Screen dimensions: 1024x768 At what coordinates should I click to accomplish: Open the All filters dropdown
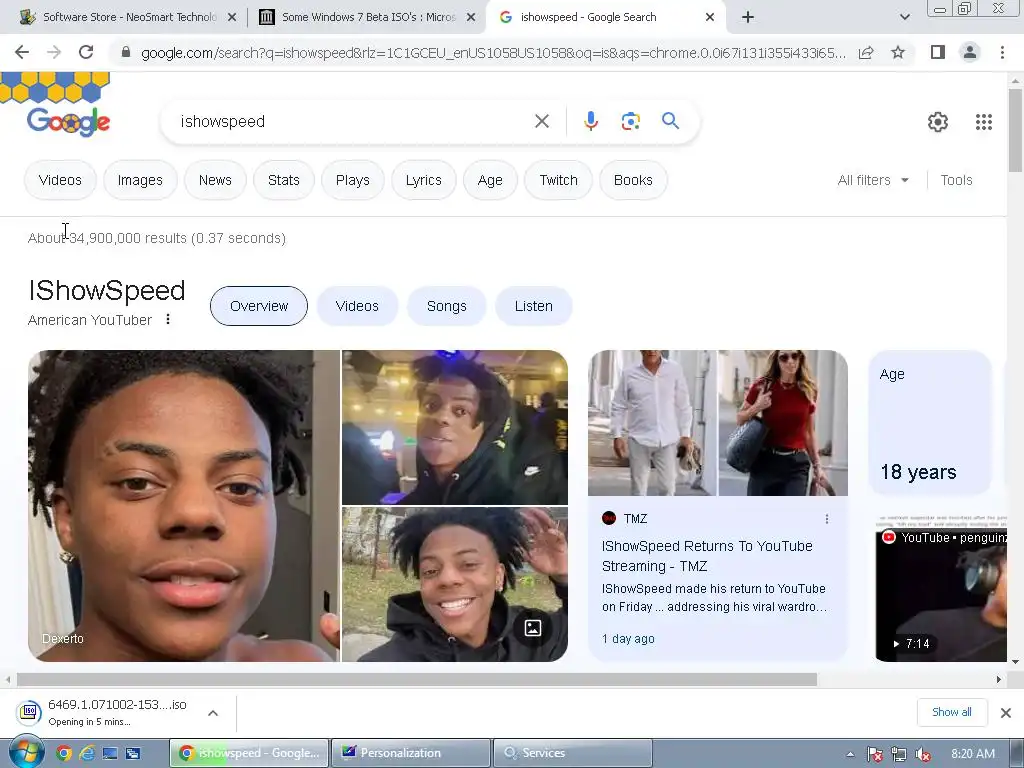(873, 180)
